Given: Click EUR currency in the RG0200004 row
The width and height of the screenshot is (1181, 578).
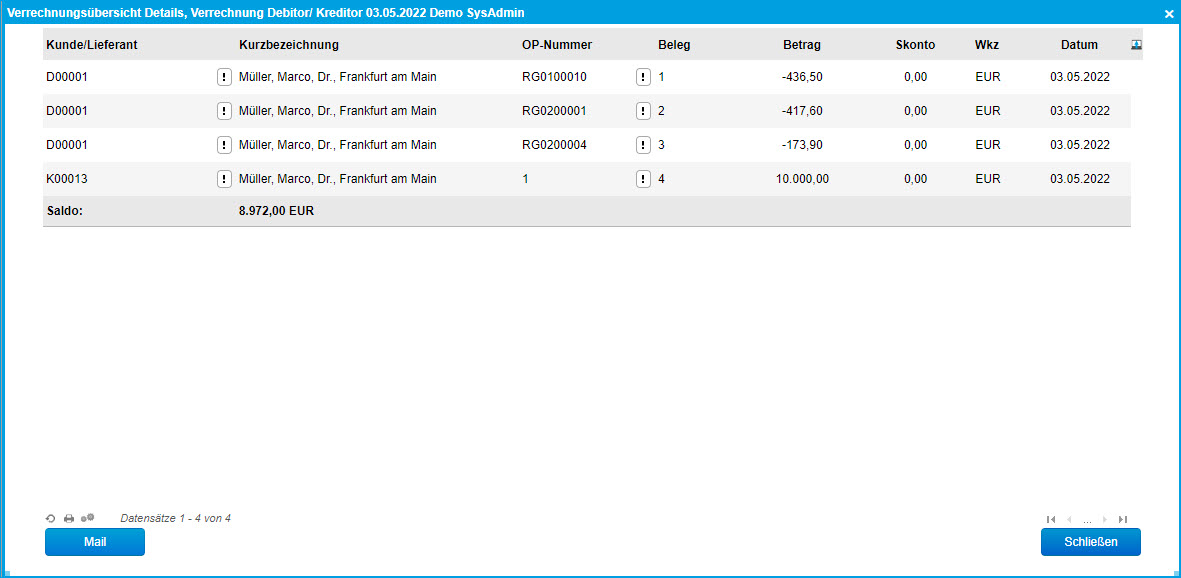Looking at the screenshot, I should (x=987, y=145).
